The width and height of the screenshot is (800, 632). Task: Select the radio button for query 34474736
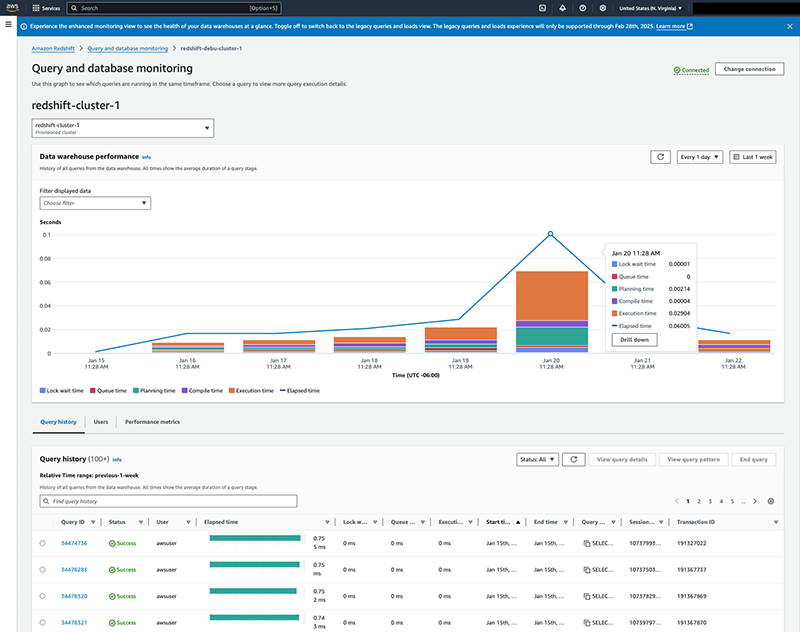coord(40,542)
